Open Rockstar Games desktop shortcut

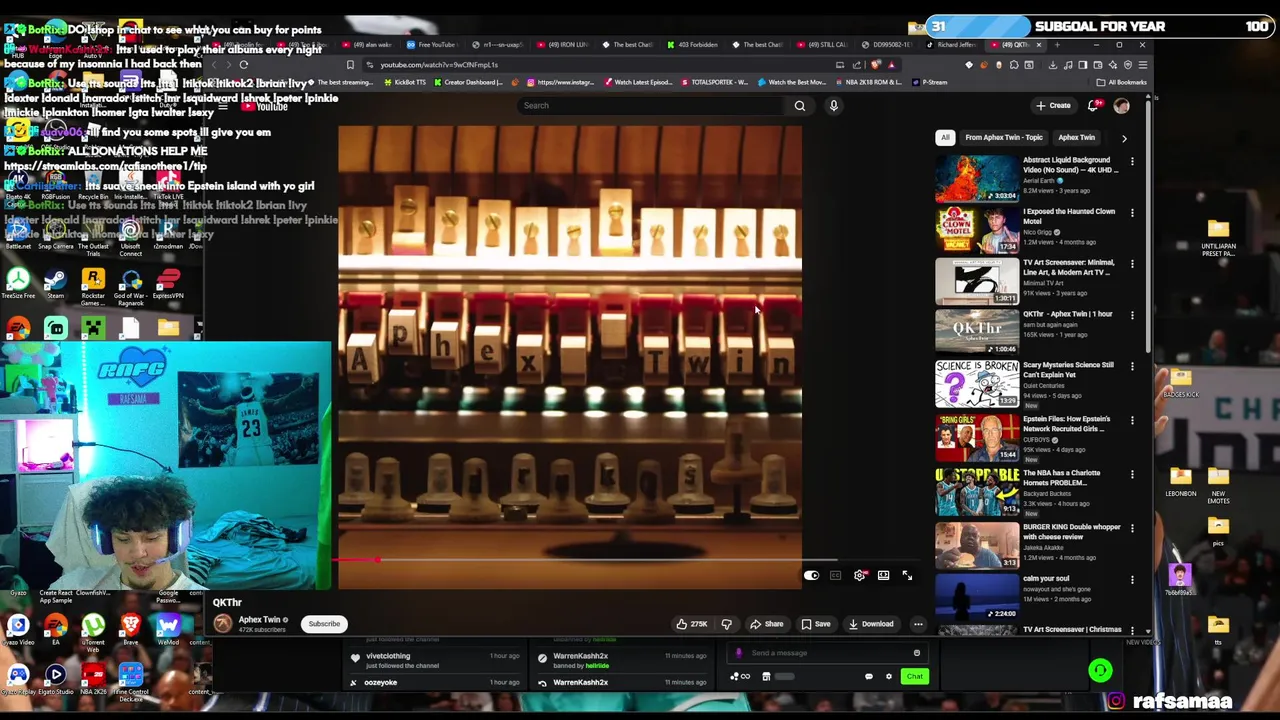click(93, 287)
